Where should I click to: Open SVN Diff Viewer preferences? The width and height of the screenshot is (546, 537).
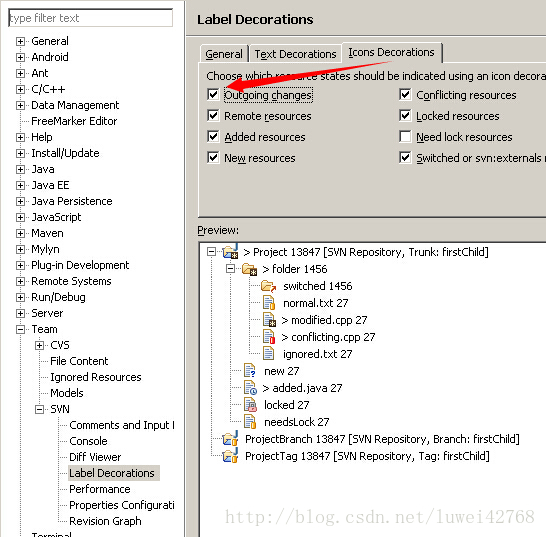(95, 457)
